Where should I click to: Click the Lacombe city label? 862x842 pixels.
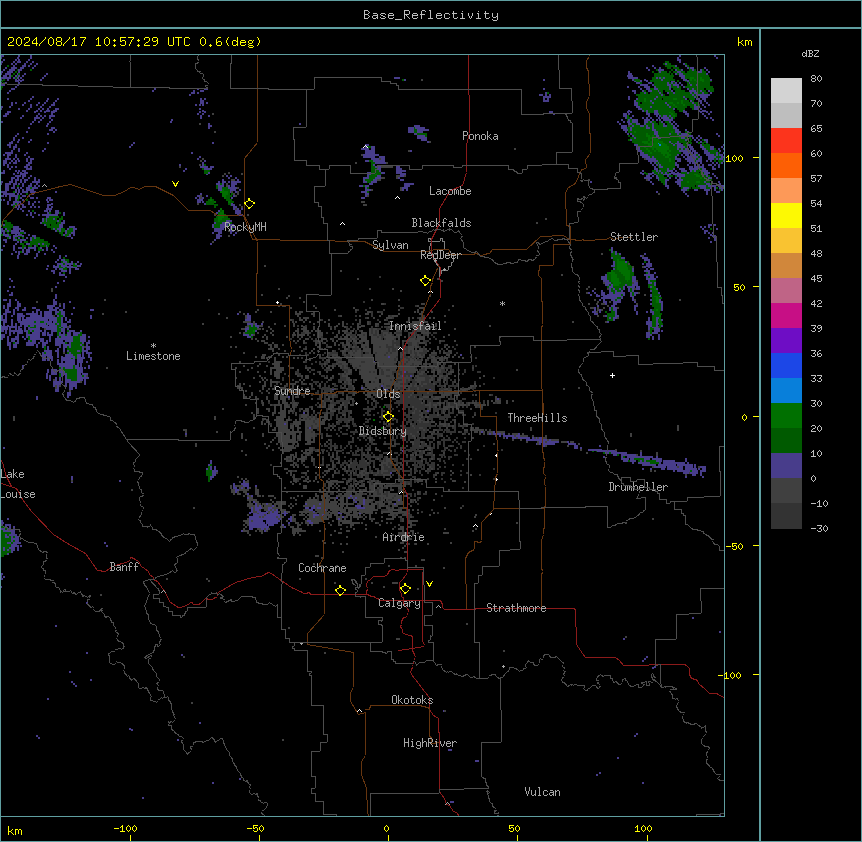[450, 191]
